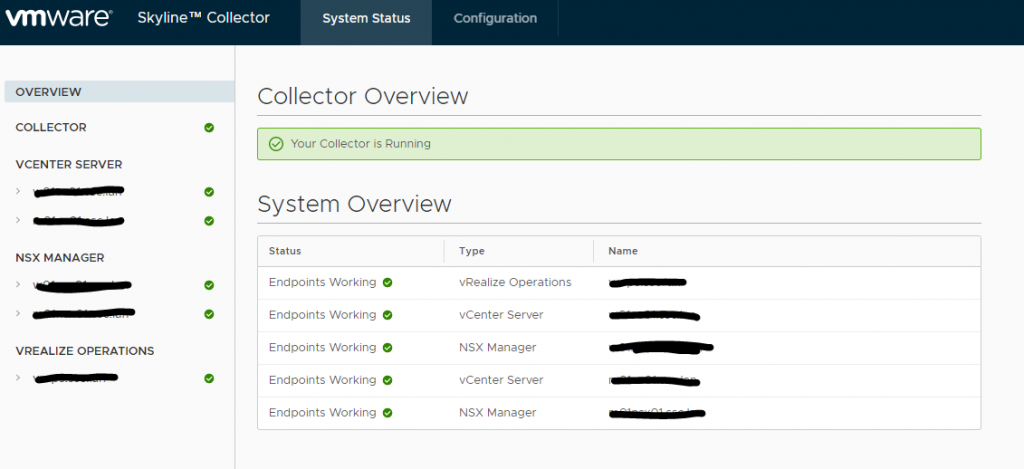Select COLLECTOR in the sidebar
The image size is (1024, 469).
point(51,127)
